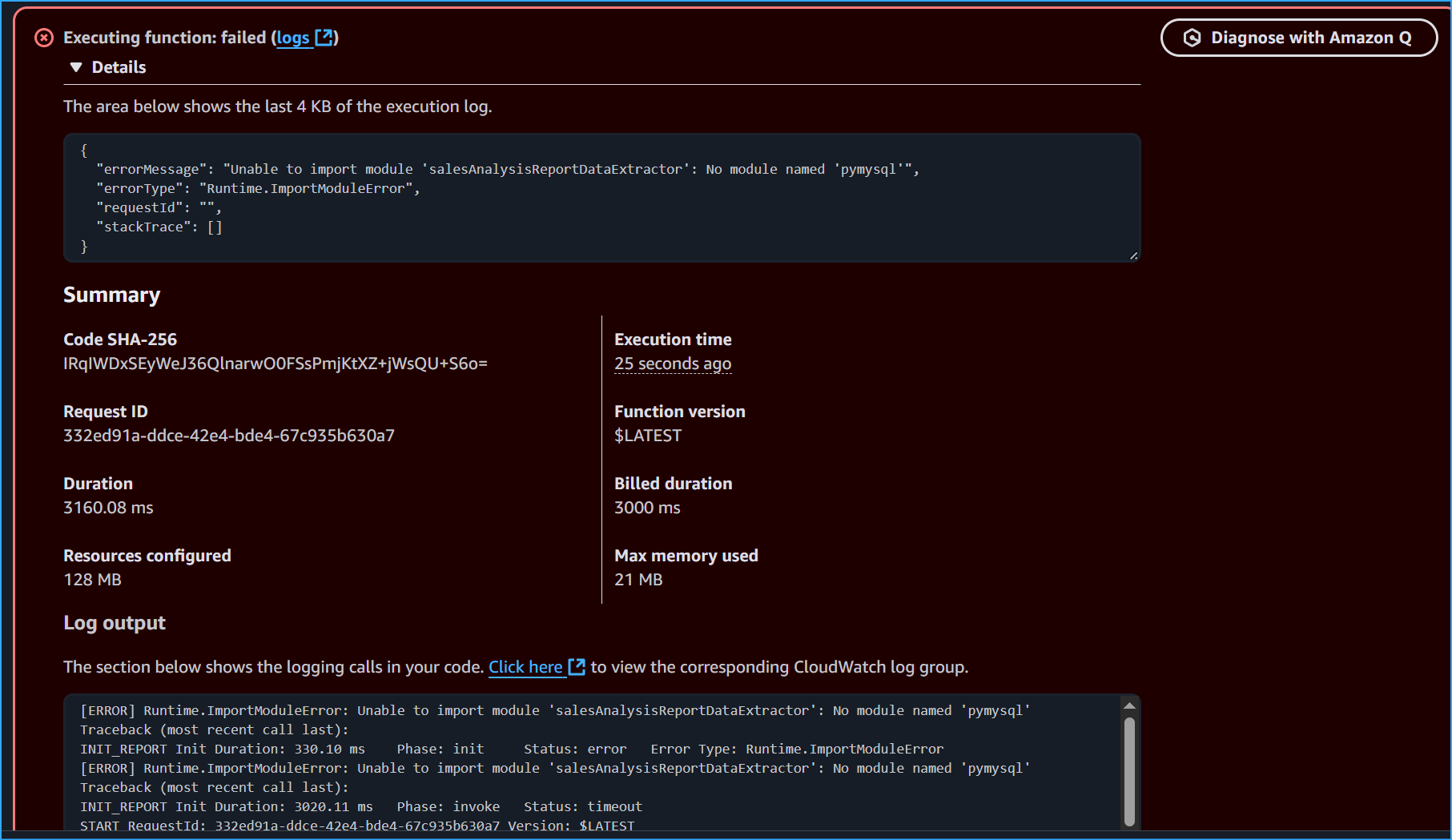Viewport: 1452px width, 840px height.
Task: Click the external link icon next to "logs"
Action: point(326,37)
